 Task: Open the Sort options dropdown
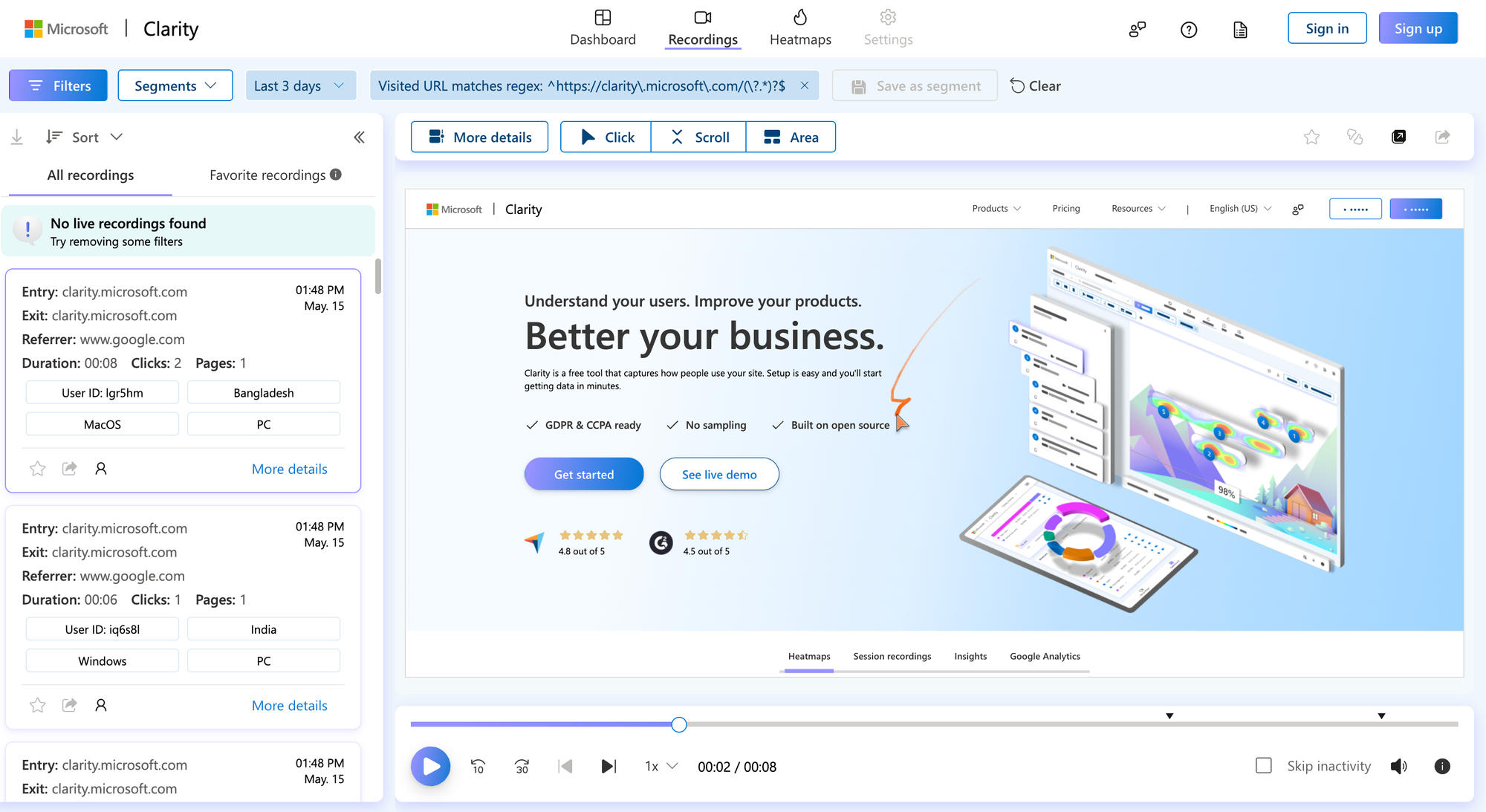(84, 137)
